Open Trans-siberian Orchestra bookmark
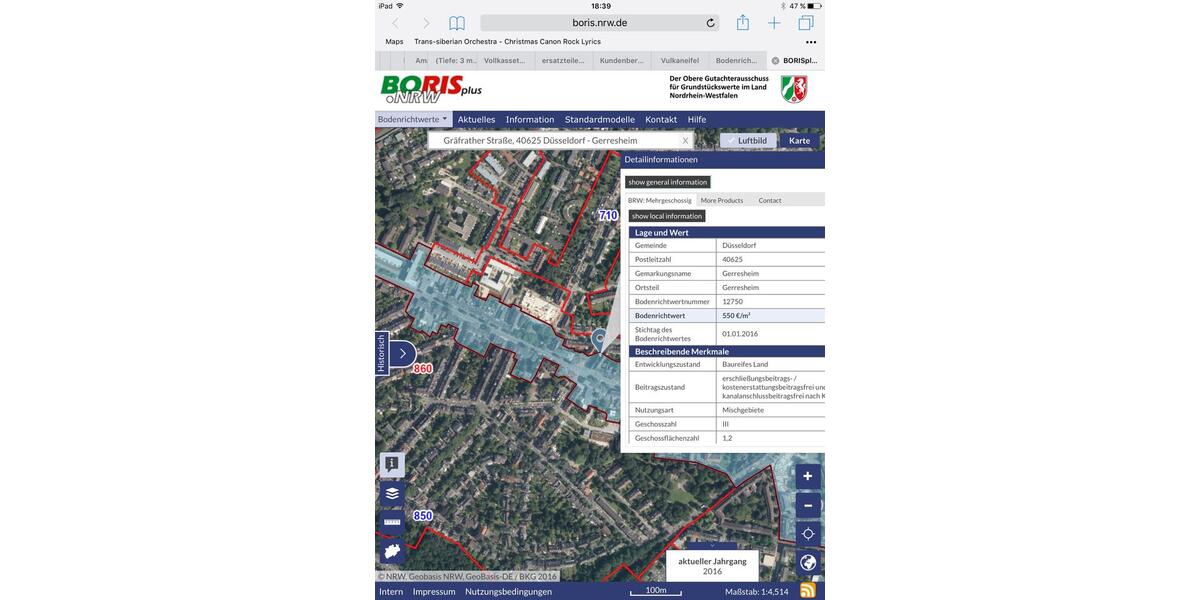Image resolution: width=1200 pixels, height=600 pixels. point(508,42)
